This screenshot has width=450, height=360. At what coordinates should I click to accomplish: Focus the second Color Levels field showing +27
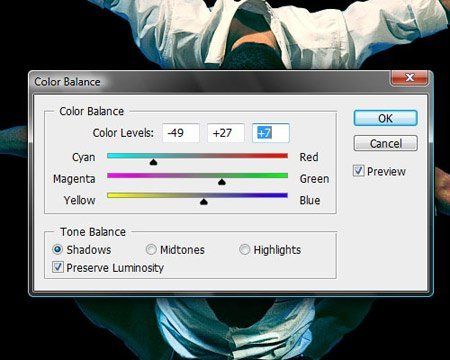226,133
